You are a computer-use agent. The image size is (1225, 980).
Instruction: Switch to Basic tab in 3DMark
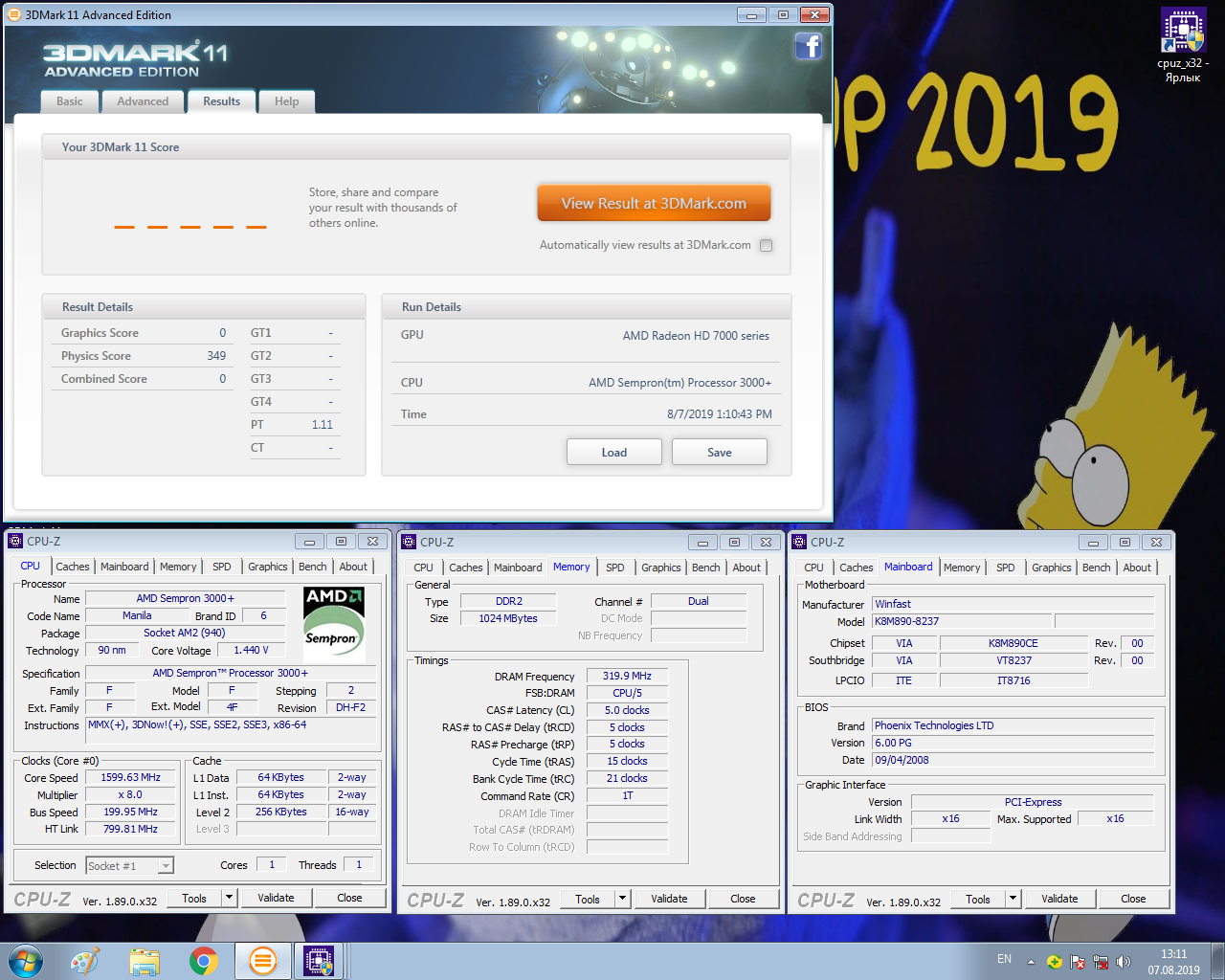pyautogui.click(x=69, y=101)
